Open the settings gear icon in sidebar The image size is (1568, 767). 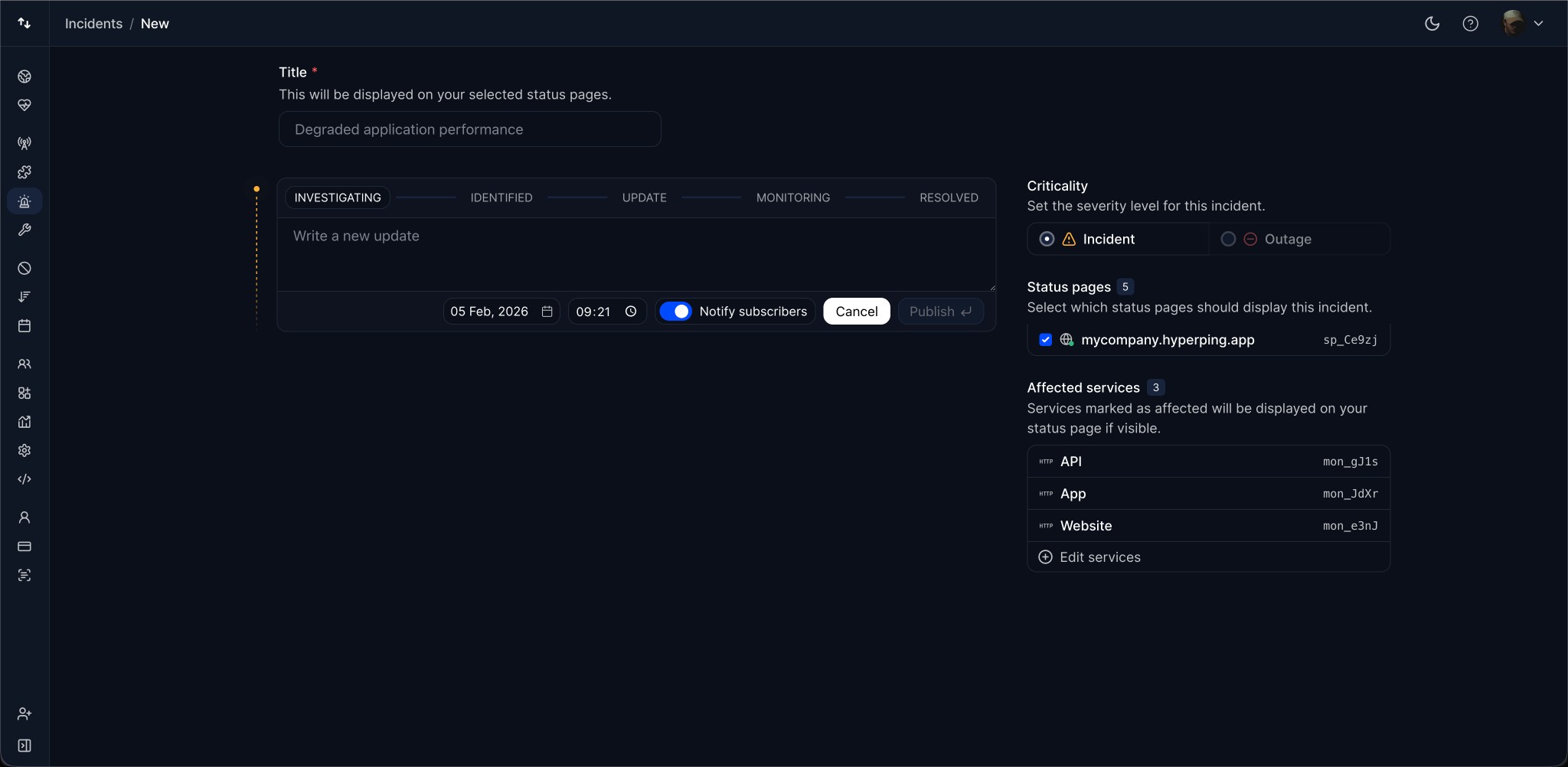click(24, 450)
